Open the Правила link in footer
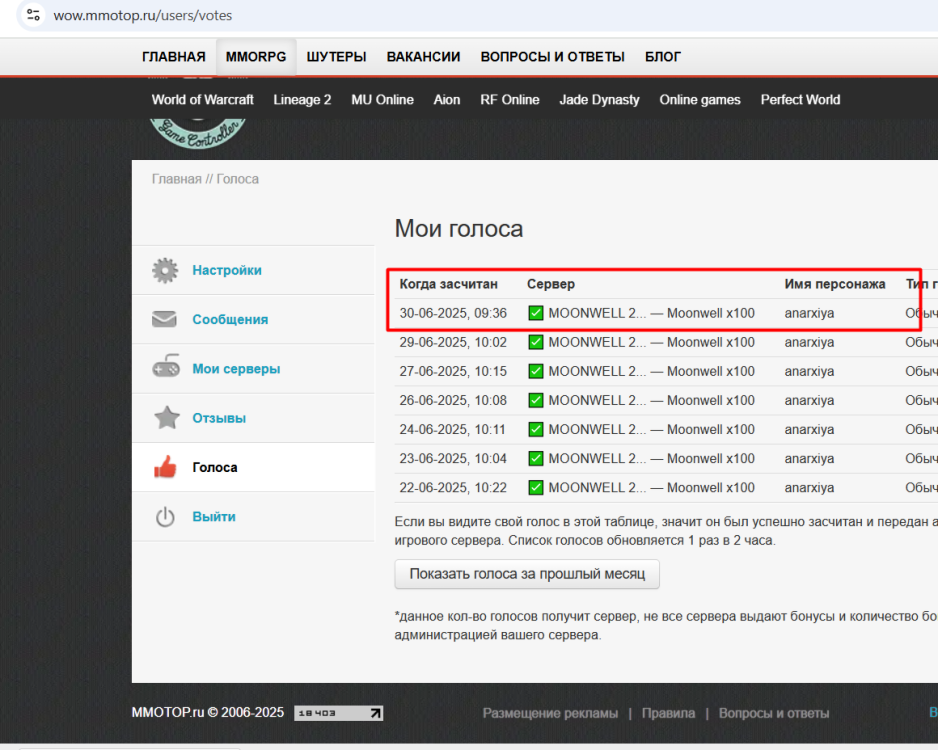This screenshot has width=938, height=750. pos(668,713)
